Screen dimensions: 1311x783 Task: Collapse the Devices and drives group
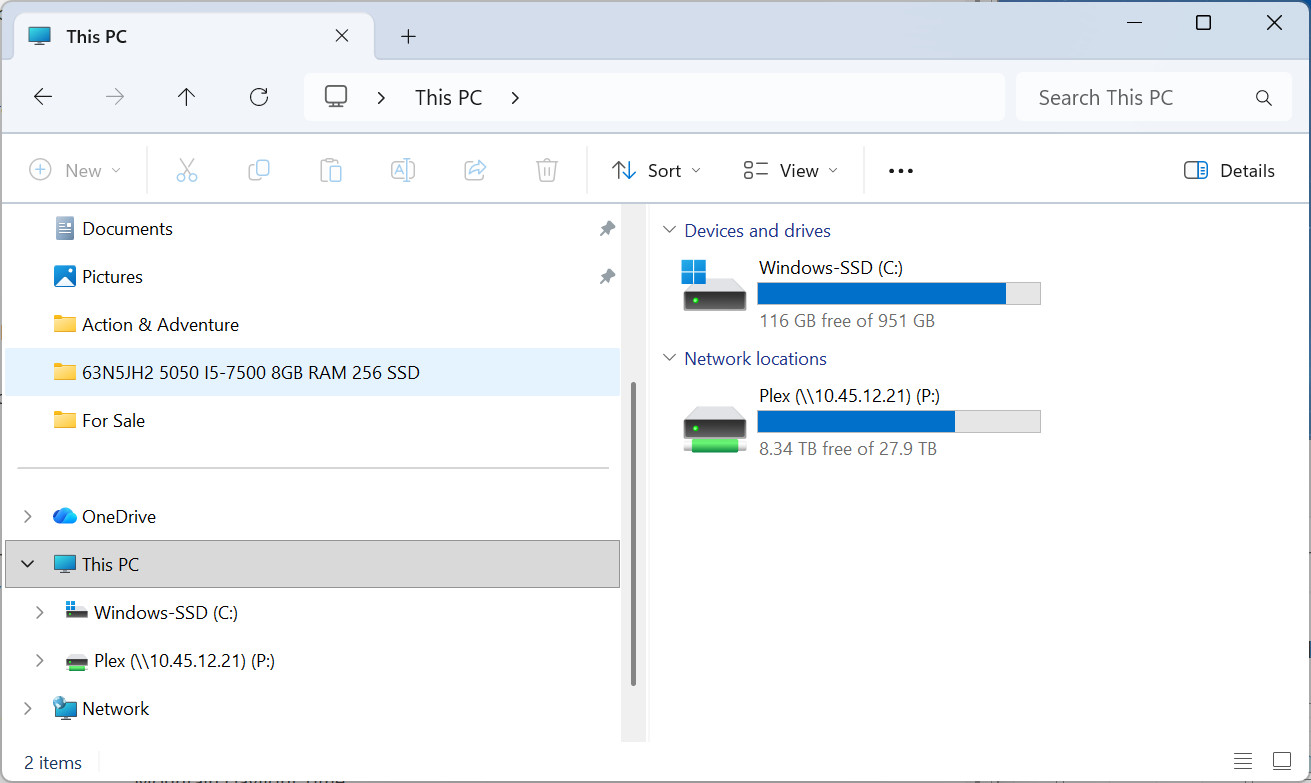[x=669, y=231]
